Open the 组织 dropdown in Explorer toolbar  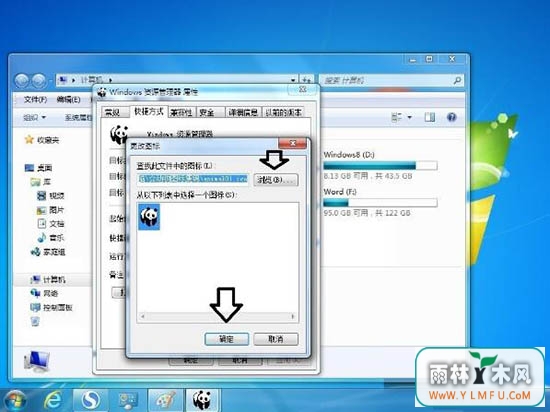click(34, 117)
